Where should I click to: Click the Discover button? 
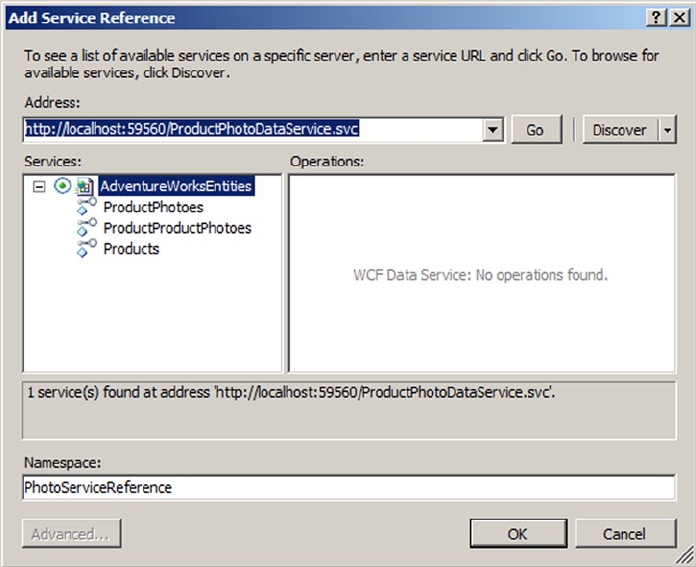click(620, 130)
